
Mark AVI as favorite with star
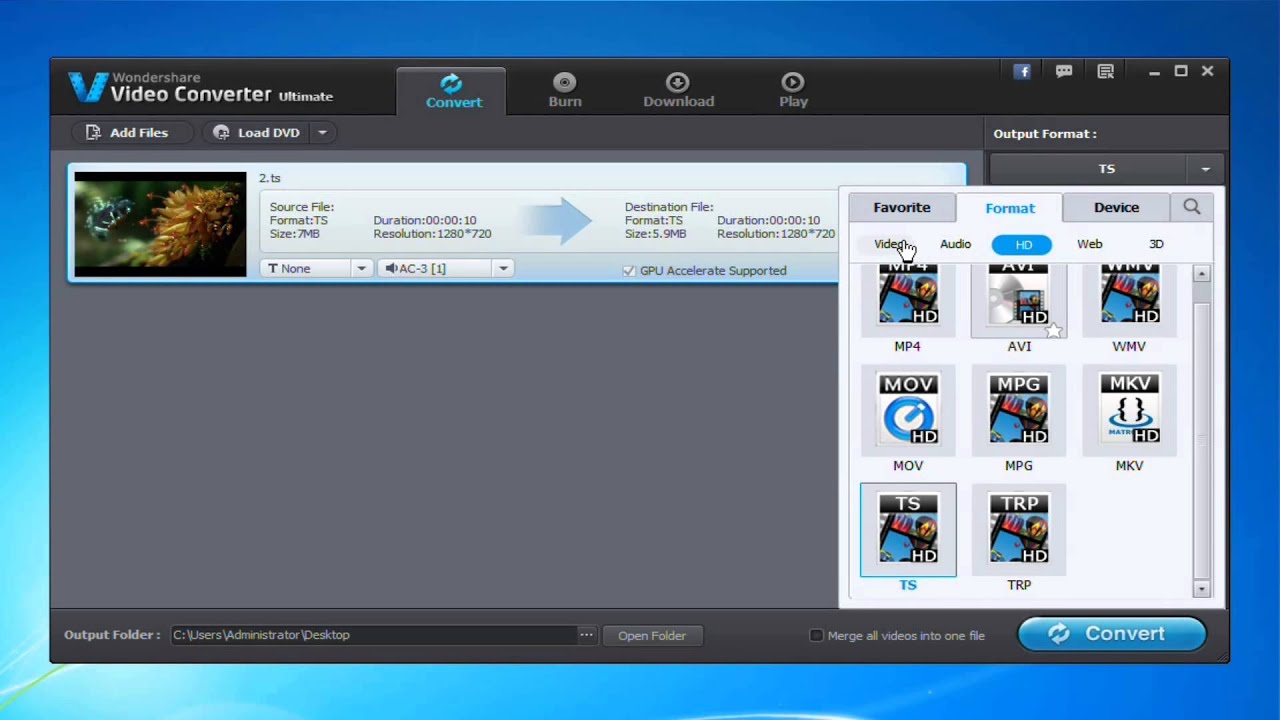(x=1053, y=331)
